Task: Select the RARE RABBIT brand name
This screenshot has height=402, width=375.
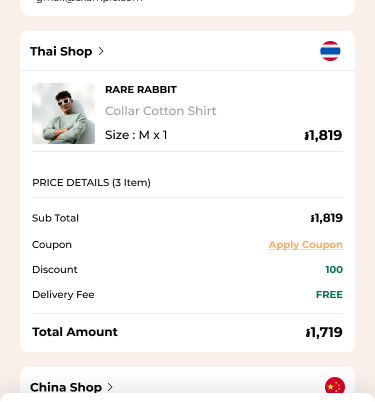Action: pyautogui.click(x=141, y=90)
